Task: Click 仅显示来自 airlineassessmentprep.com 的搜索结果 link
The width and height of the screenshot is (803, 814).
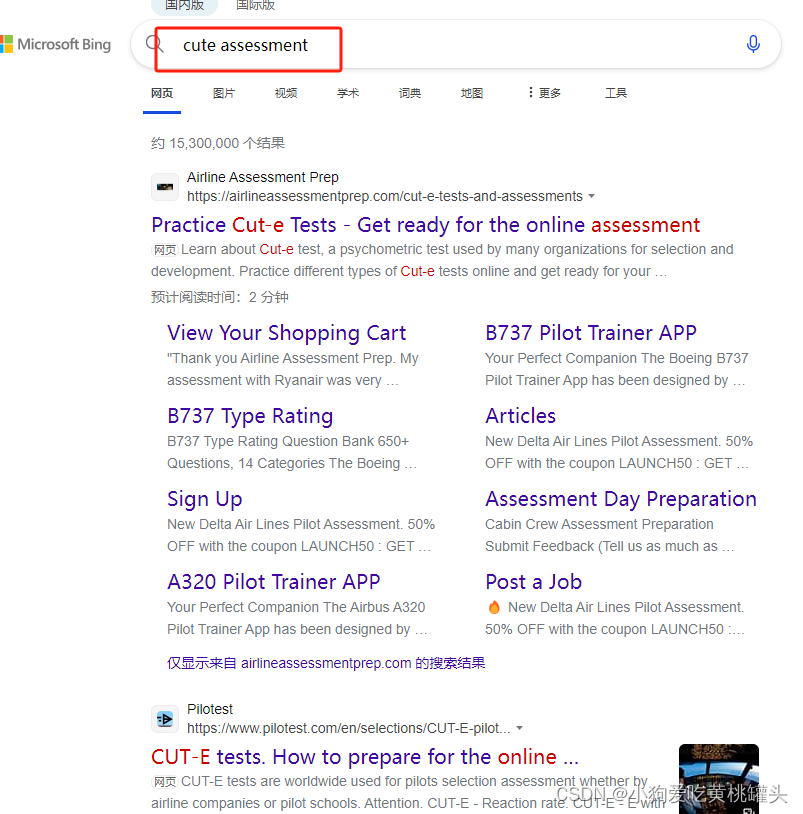Action: [x=326, y=663]
